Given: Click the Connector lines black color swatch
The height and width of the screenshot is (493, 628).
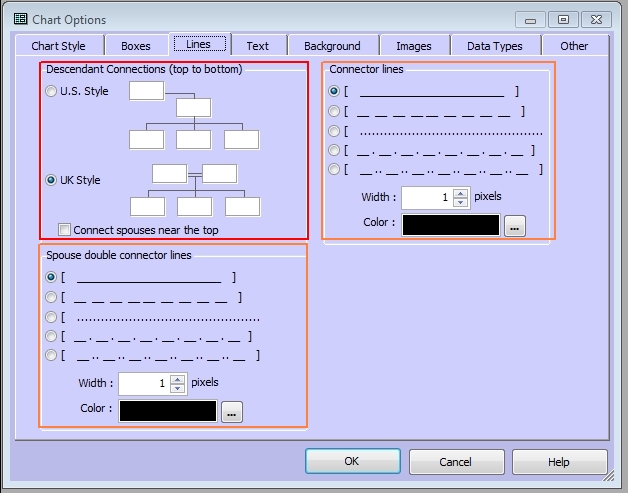Looking at the screenshot, I should tap(451, 225).
